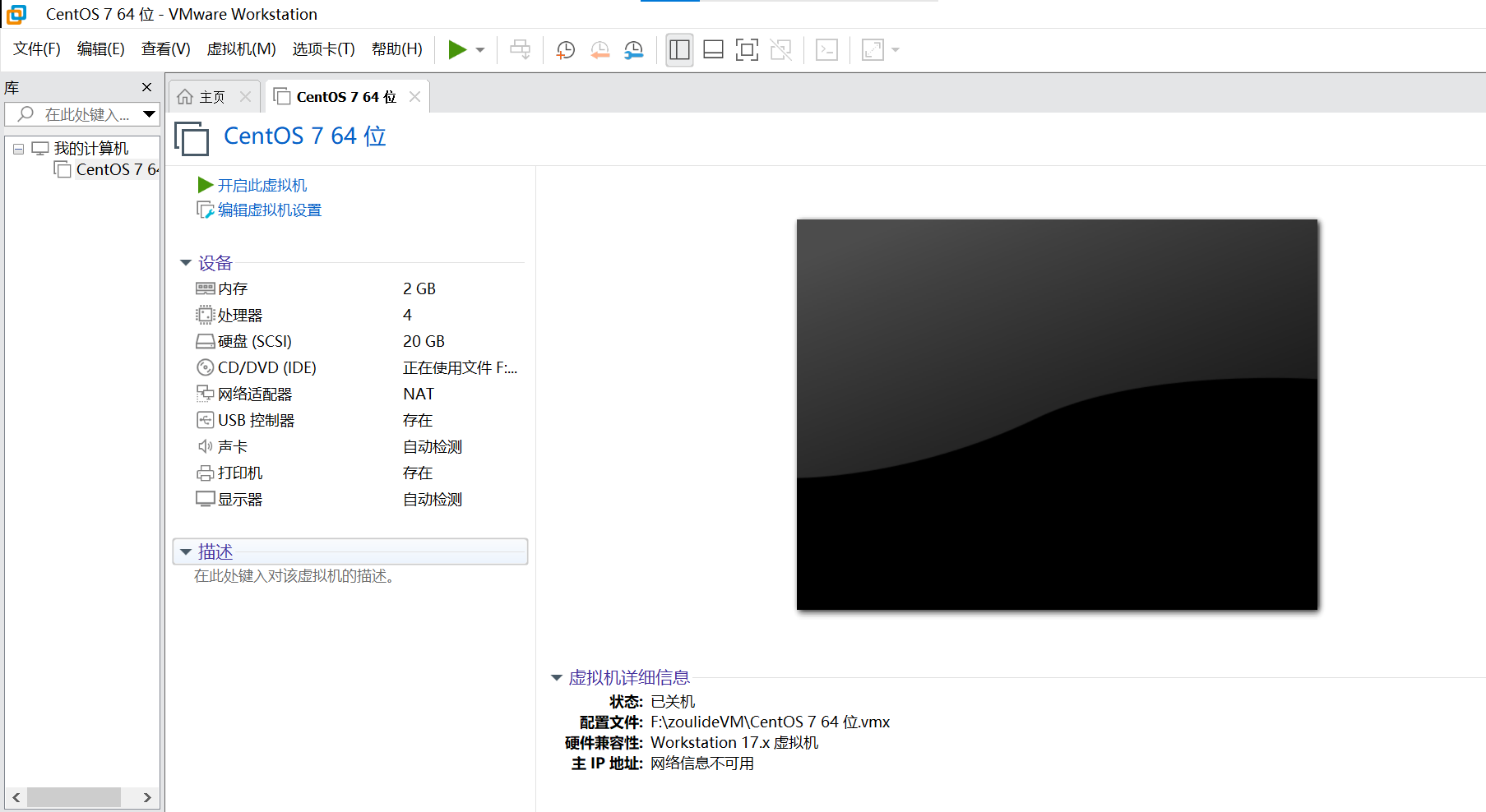Click the 20 GB disk size value

click(x=424, y=341)
